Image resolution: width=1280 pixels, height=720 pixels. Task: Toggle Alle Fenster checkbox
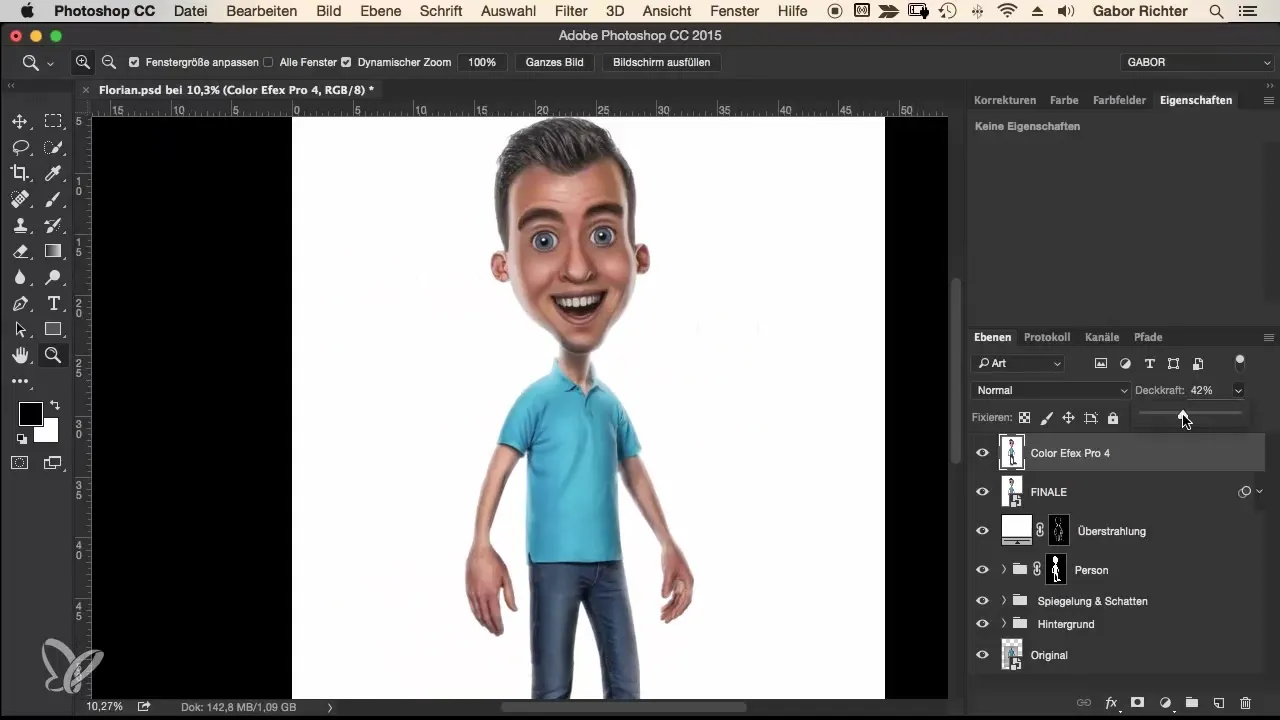268,62
